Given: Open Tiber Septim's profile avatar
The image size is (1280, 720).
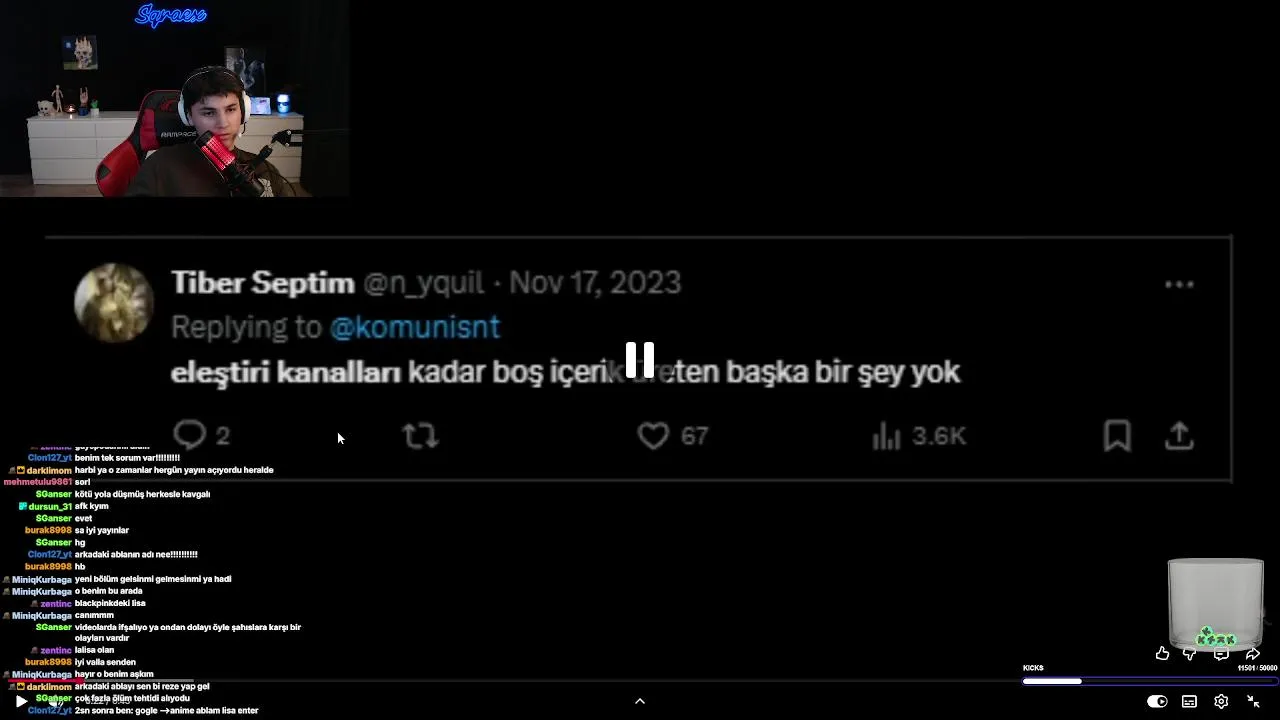Looking at the screenshot, I should coord(113,303).
